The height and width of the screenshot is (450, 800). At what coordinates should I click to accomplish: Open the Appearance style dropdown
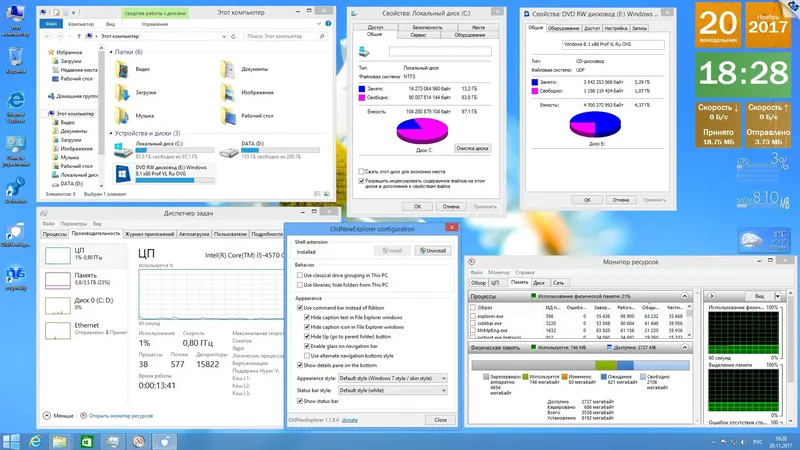click(392, 378)
